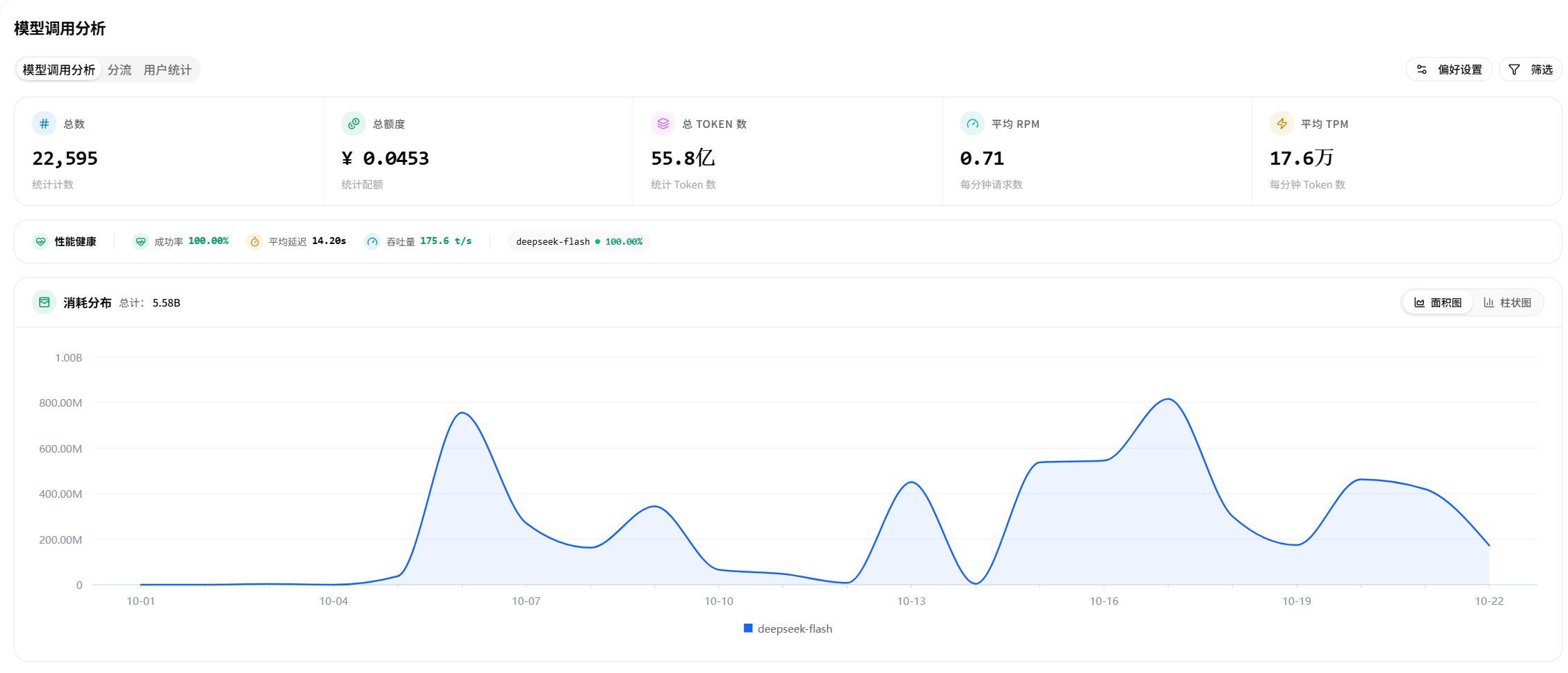The height and width of the screenshot is (673, 1568).
Task: Click the layers icon beside 总 TOKEN 数
Action: tap(663, 124)
